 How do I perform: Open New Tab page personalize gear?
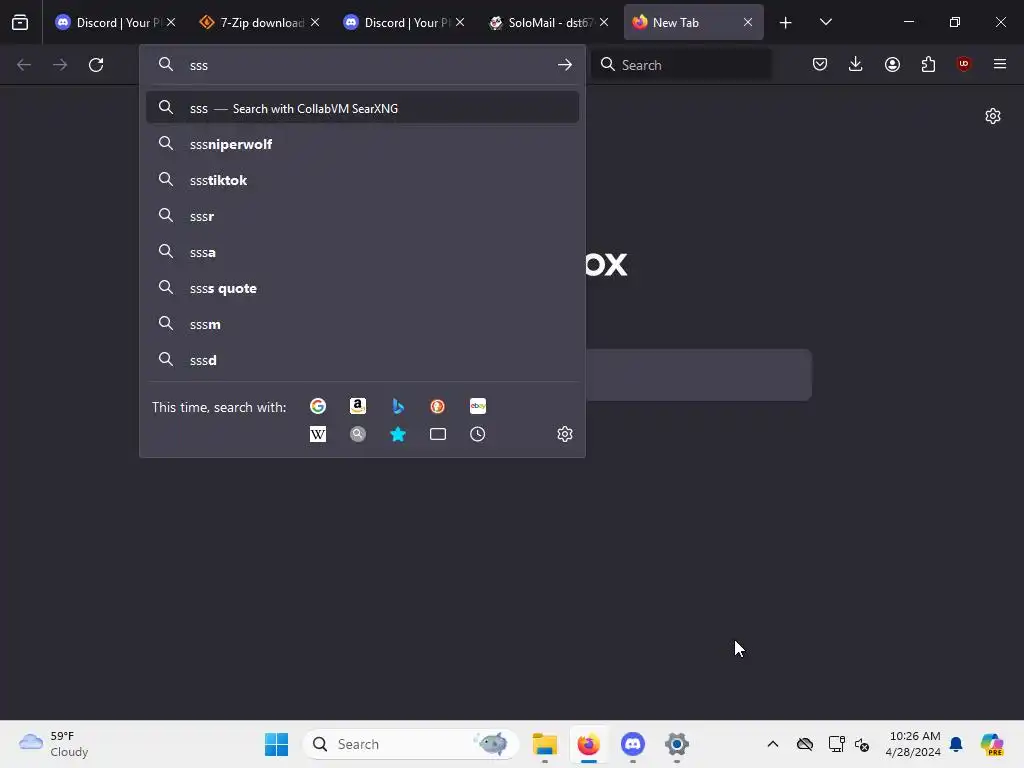(993, 116)
